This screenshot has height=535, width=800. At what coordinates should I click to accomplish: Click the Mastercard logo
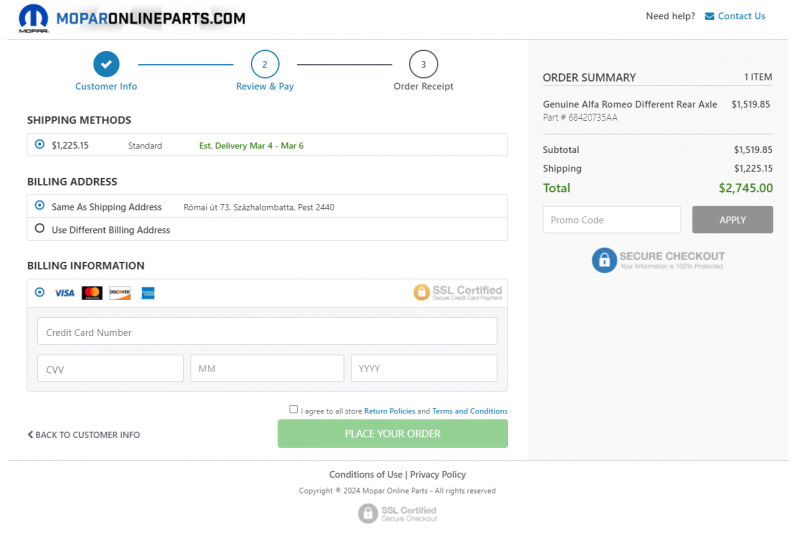[92, 293]
